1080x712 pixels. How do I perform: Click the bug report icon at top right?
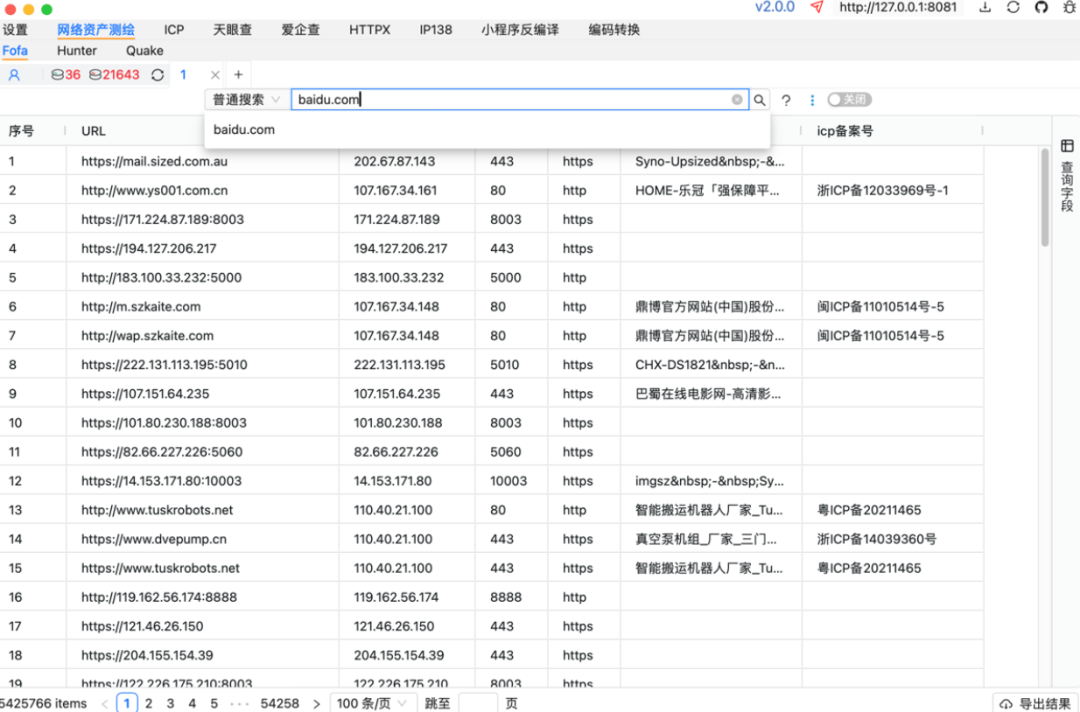1068,7
